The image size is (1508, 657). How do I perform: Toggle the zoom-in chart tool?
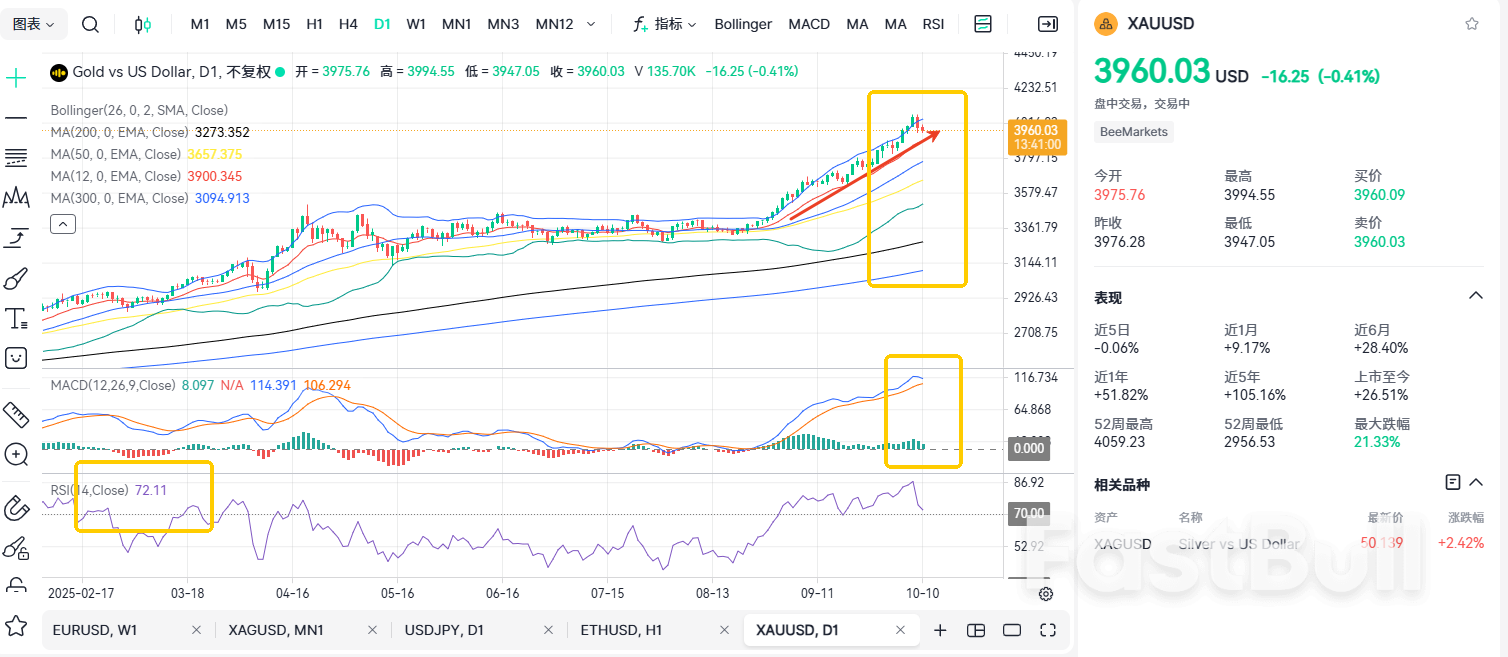pos(15,455)
